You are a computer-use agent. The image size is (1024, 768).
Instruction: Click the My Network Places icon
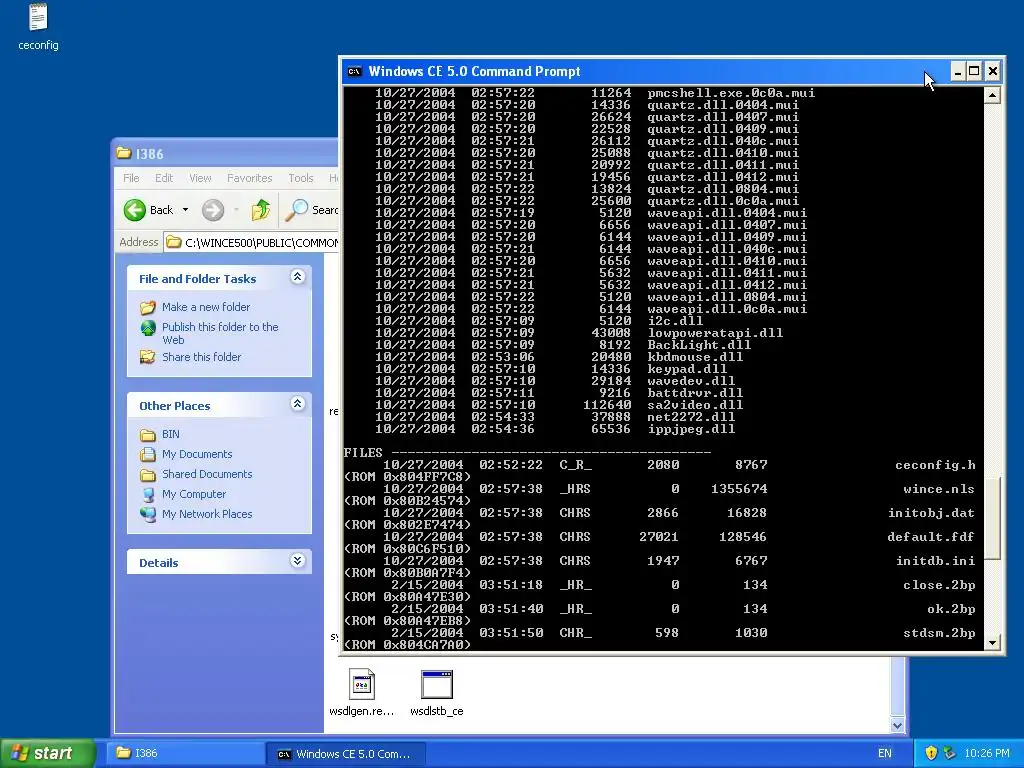[x=148, y=515]
